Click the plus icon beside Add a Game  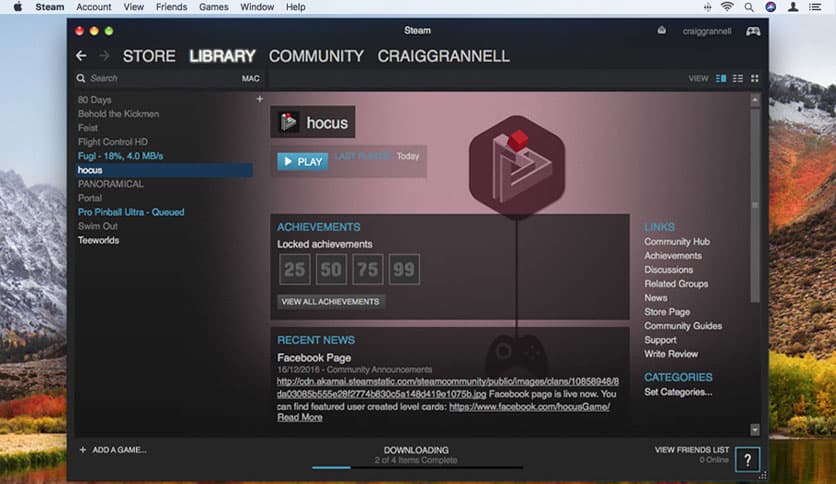[83, 450]
